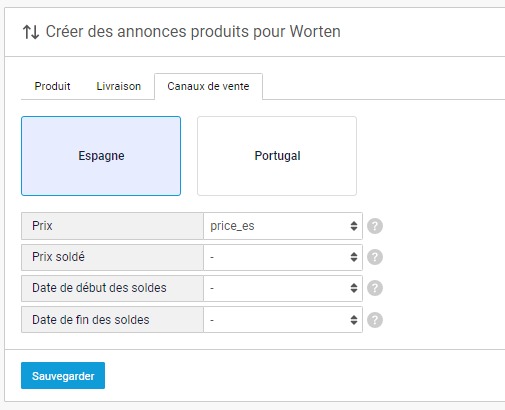Click the Sauvegarder button
Viewport: 505px width, 410px height.
click(x=63, y=376)
